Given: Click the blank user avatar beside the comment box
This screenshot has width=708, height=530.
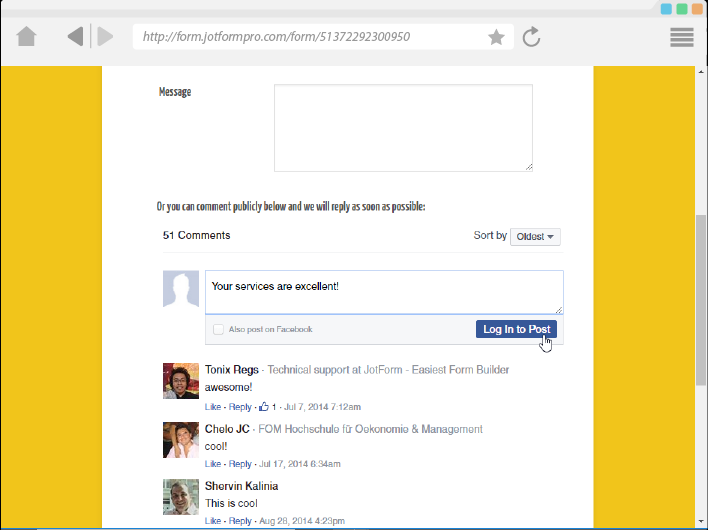Looking at the screenshot, I should pyautogui.click(x=181, y=289).
